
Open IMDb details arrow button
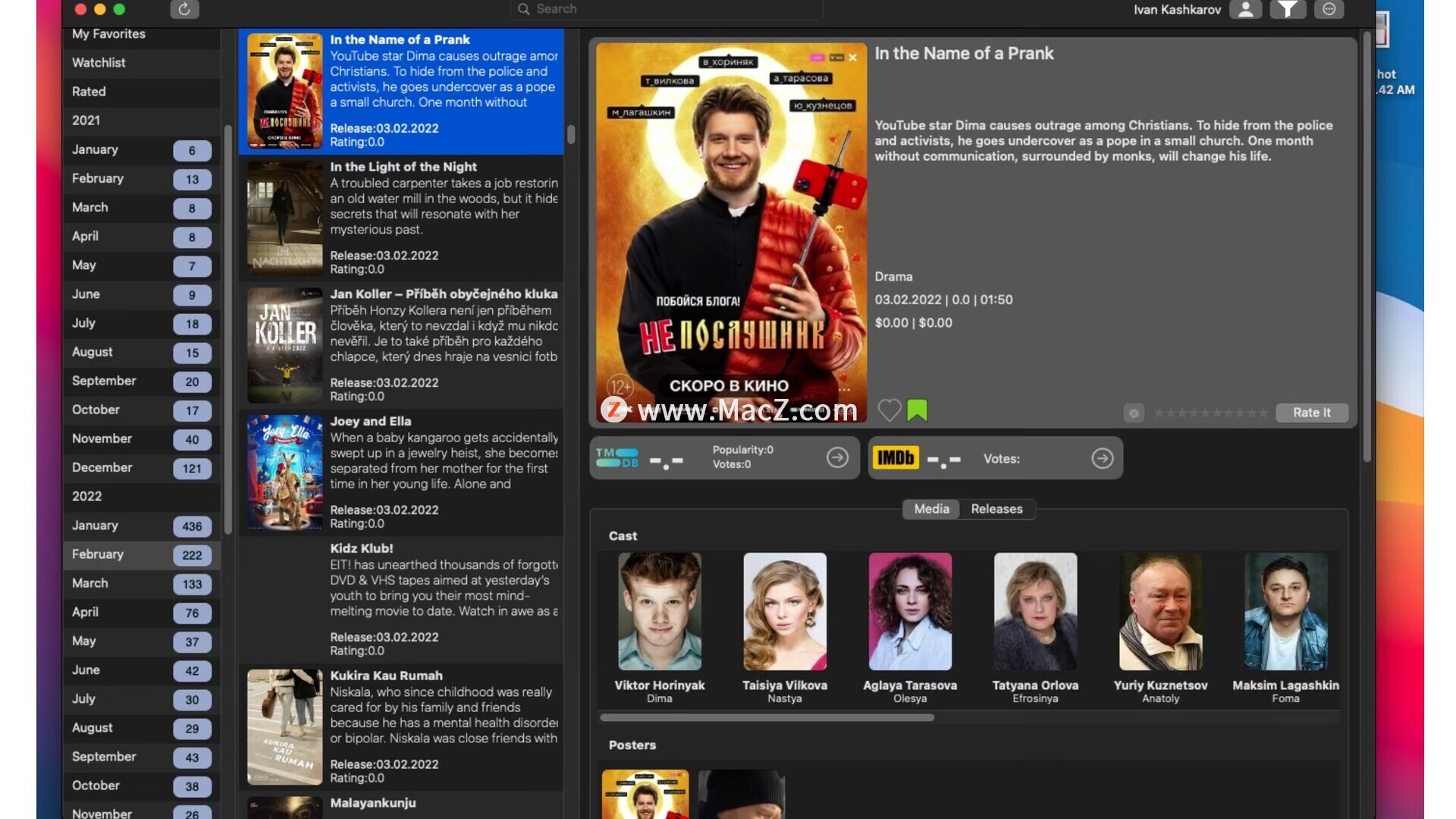pos(1102,458)
